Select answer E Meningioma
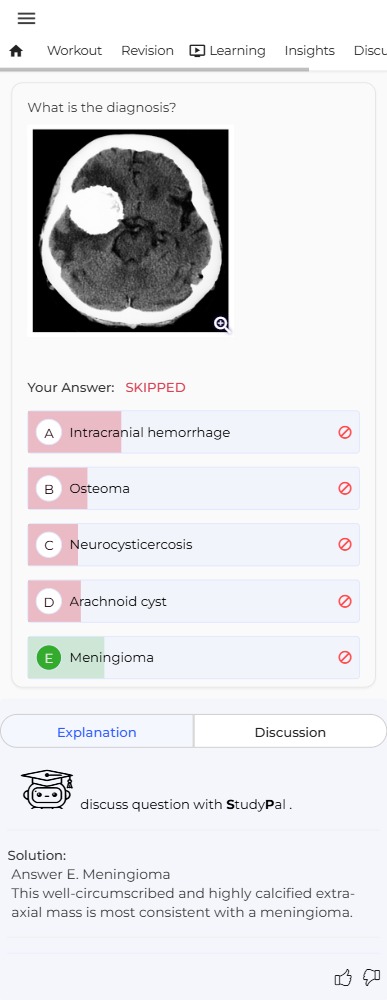This screenshot has width=387, height=1000. coord(194,658)
